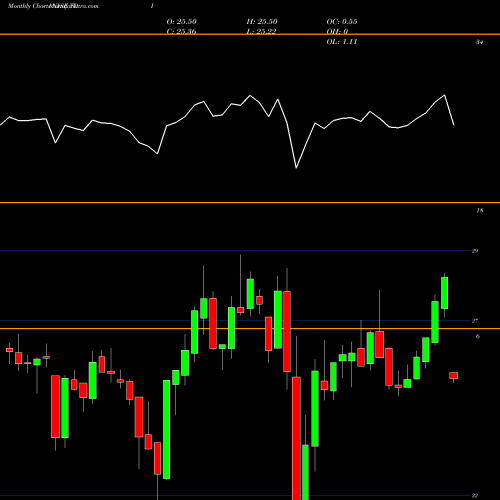Click the "34" indicator axis label
Image resolution: width=500 pixels, height=500 pixels.
point(479,42)
